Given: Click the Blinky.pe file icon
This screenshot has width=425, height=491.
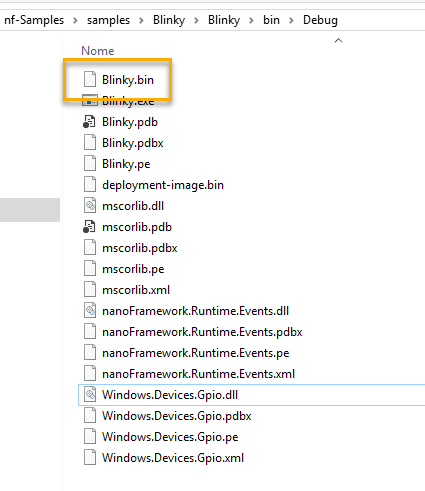Looking at the screenshot, I should click(x=90, y=163).
